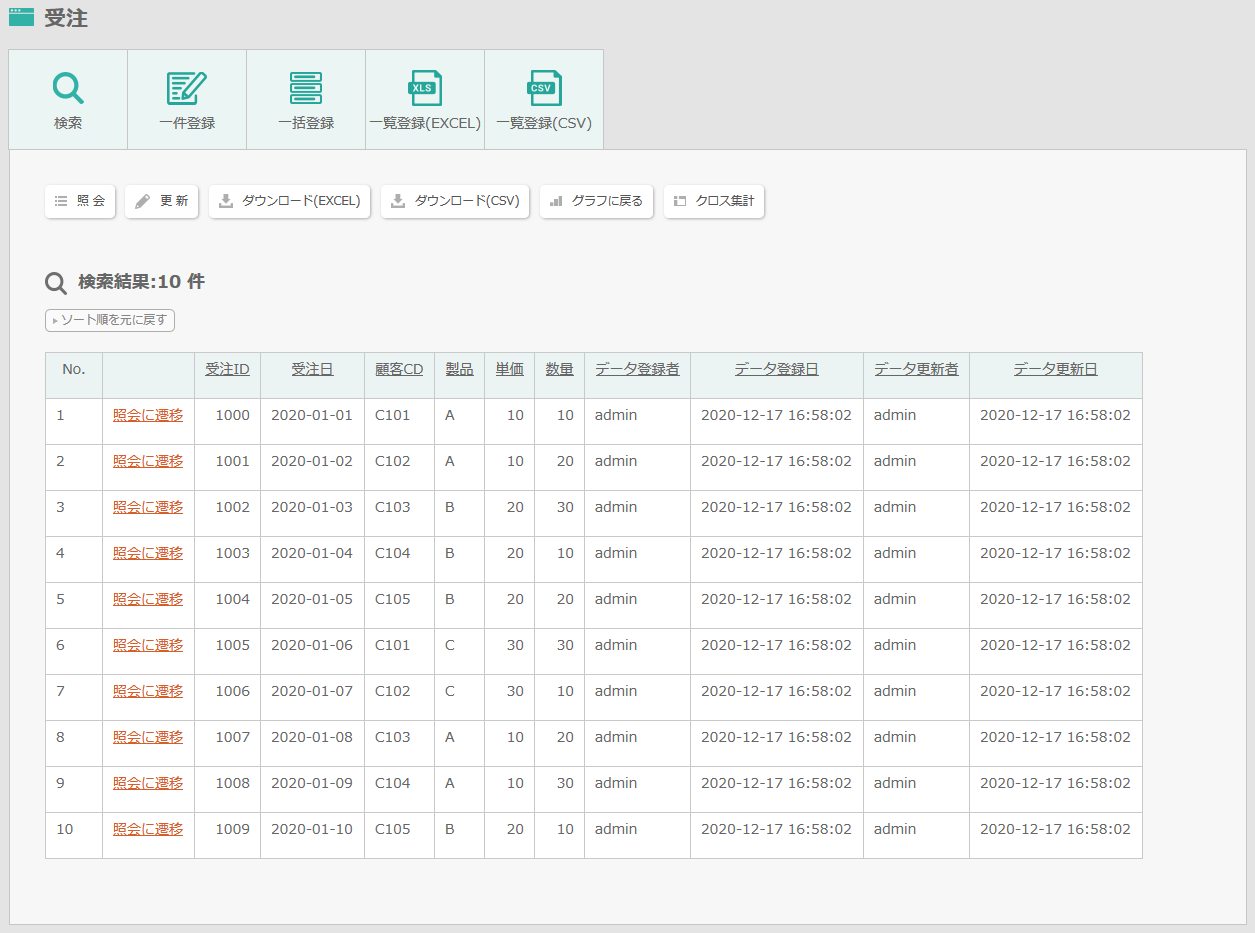Click the CSV file icon

point(544,89)
